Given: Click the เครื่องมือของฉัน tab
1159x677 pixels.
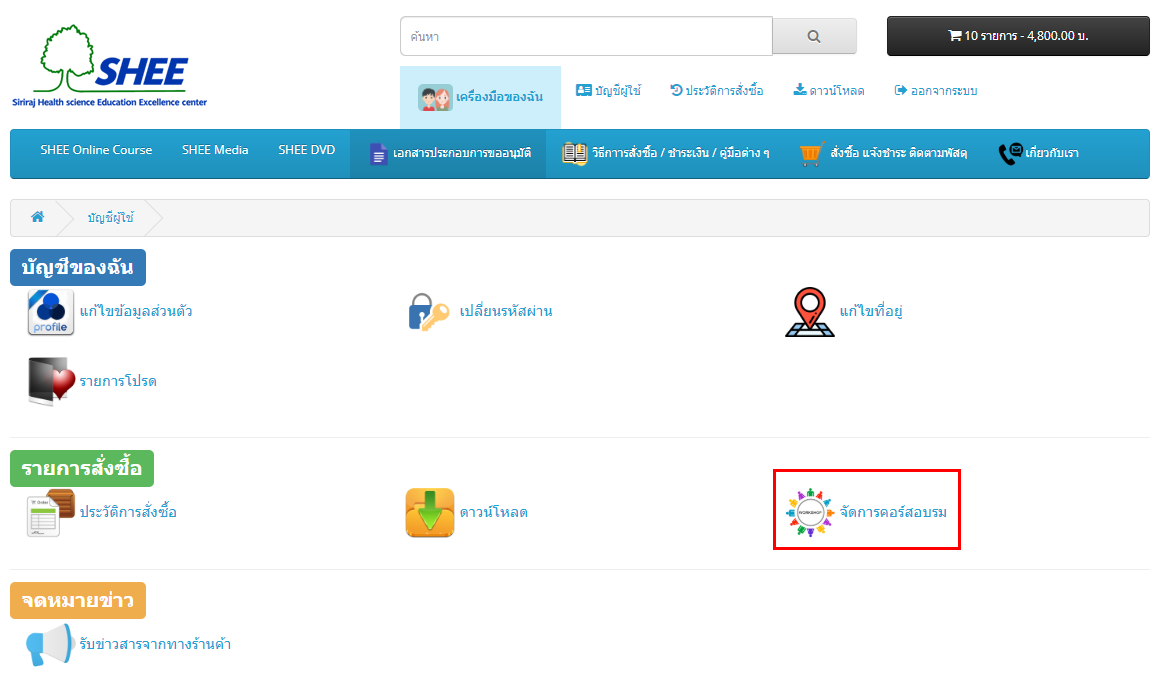Looking at the screenshot, I should (480, 97).
